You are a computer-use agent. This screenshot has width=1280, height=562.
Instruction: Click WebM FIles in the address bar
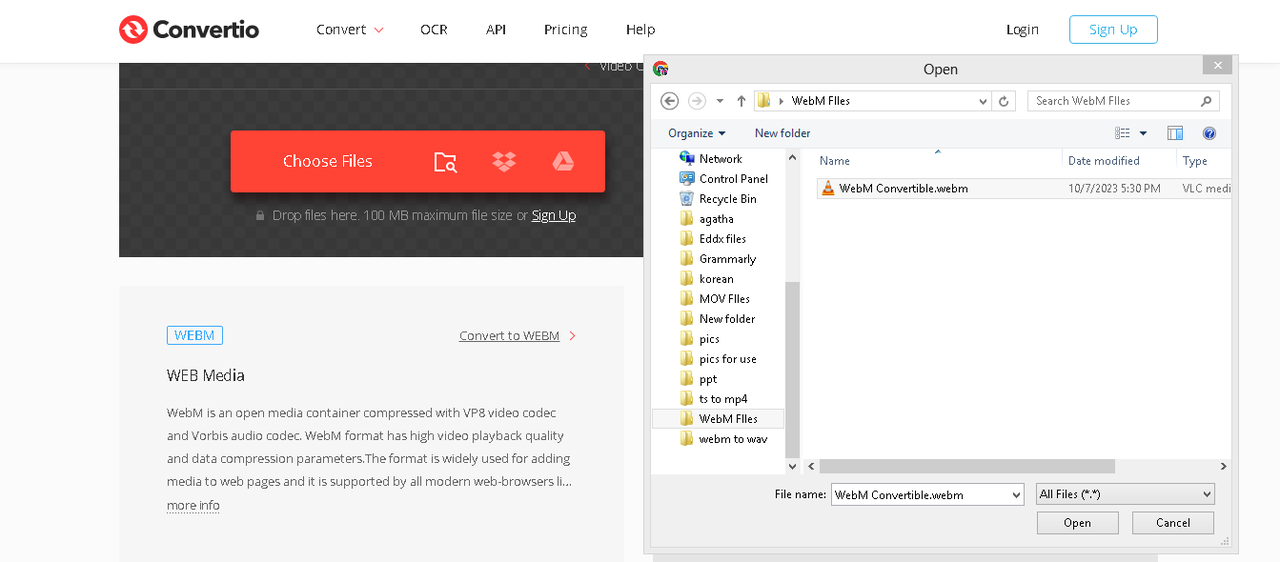click(821, 101)
